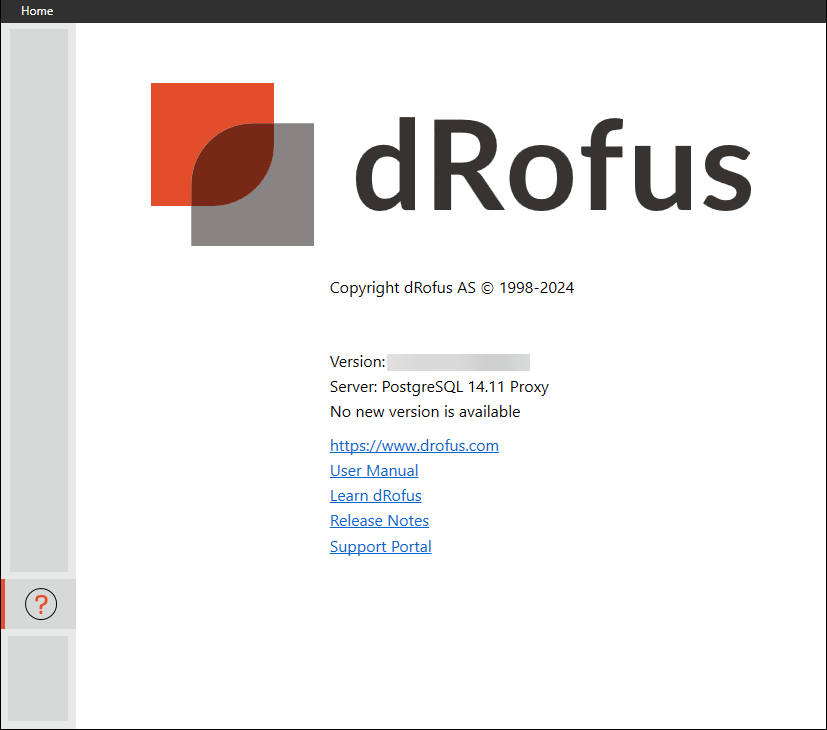The image size is (827, 730).
Task: Click the tall gray panel in the sidebar
Action: point(39,300)
